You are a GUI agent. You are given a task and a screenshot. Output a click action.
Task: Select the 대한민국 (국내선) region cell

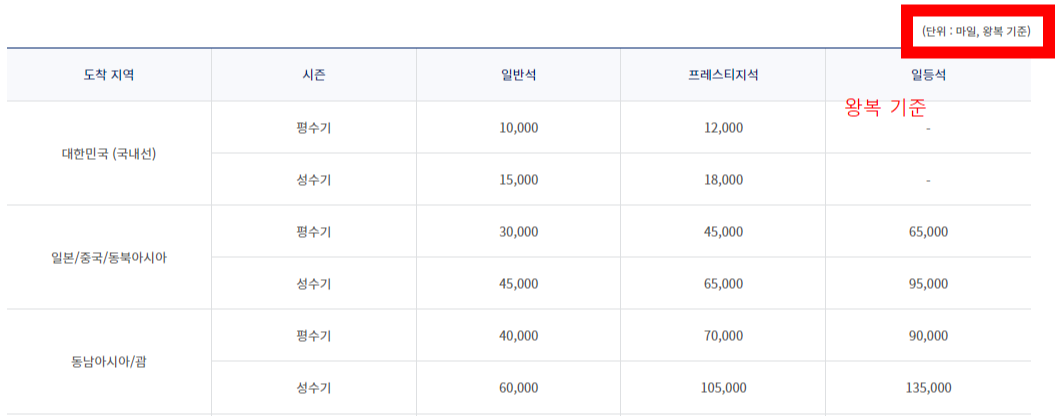109,154
